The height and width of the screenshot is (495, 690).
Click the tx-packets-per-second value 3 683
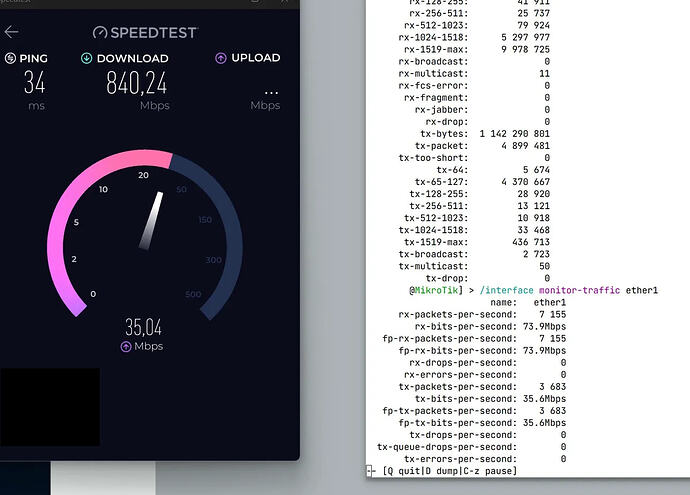point(553,387)
